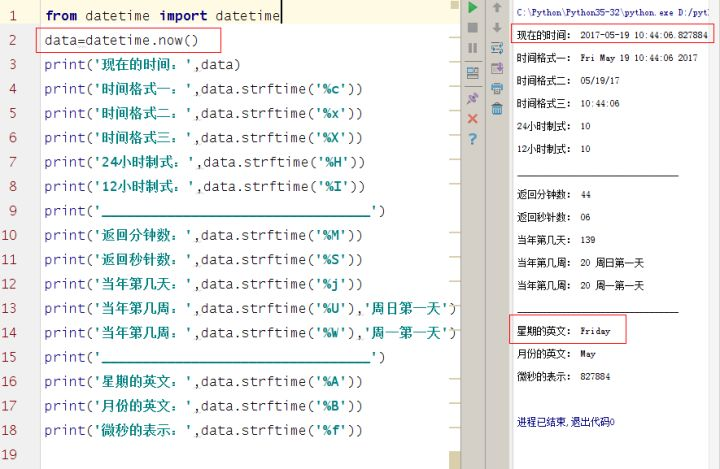Click console output 'Fri May 19 10:44:06 2017'
This screenshot has width=720, height=469.
coord(639,58)
